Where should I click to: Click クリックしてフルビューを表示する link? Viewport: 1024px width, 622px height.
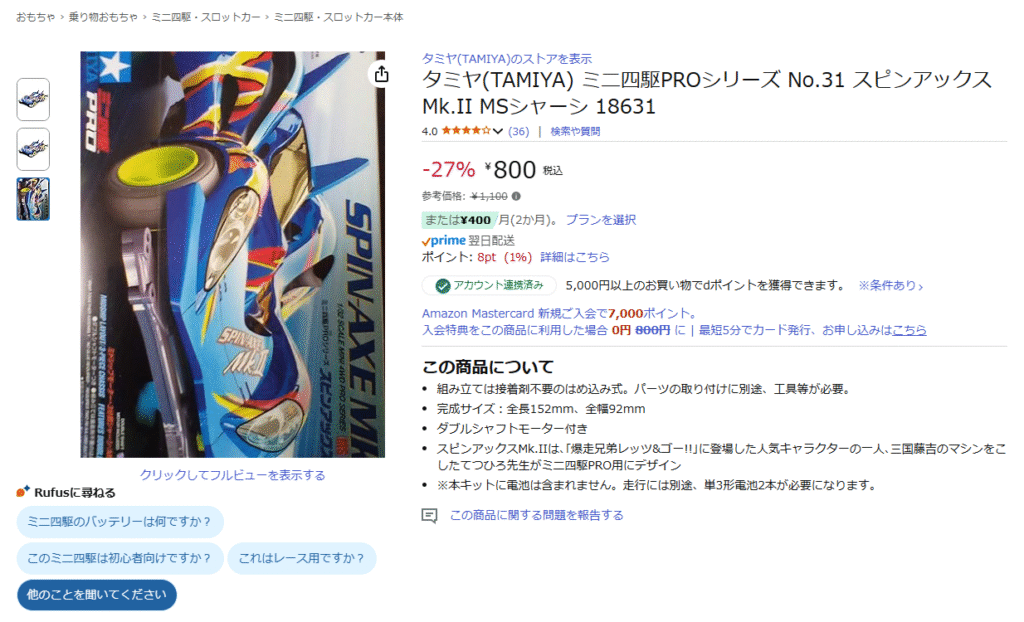click(x=232, y=475)
